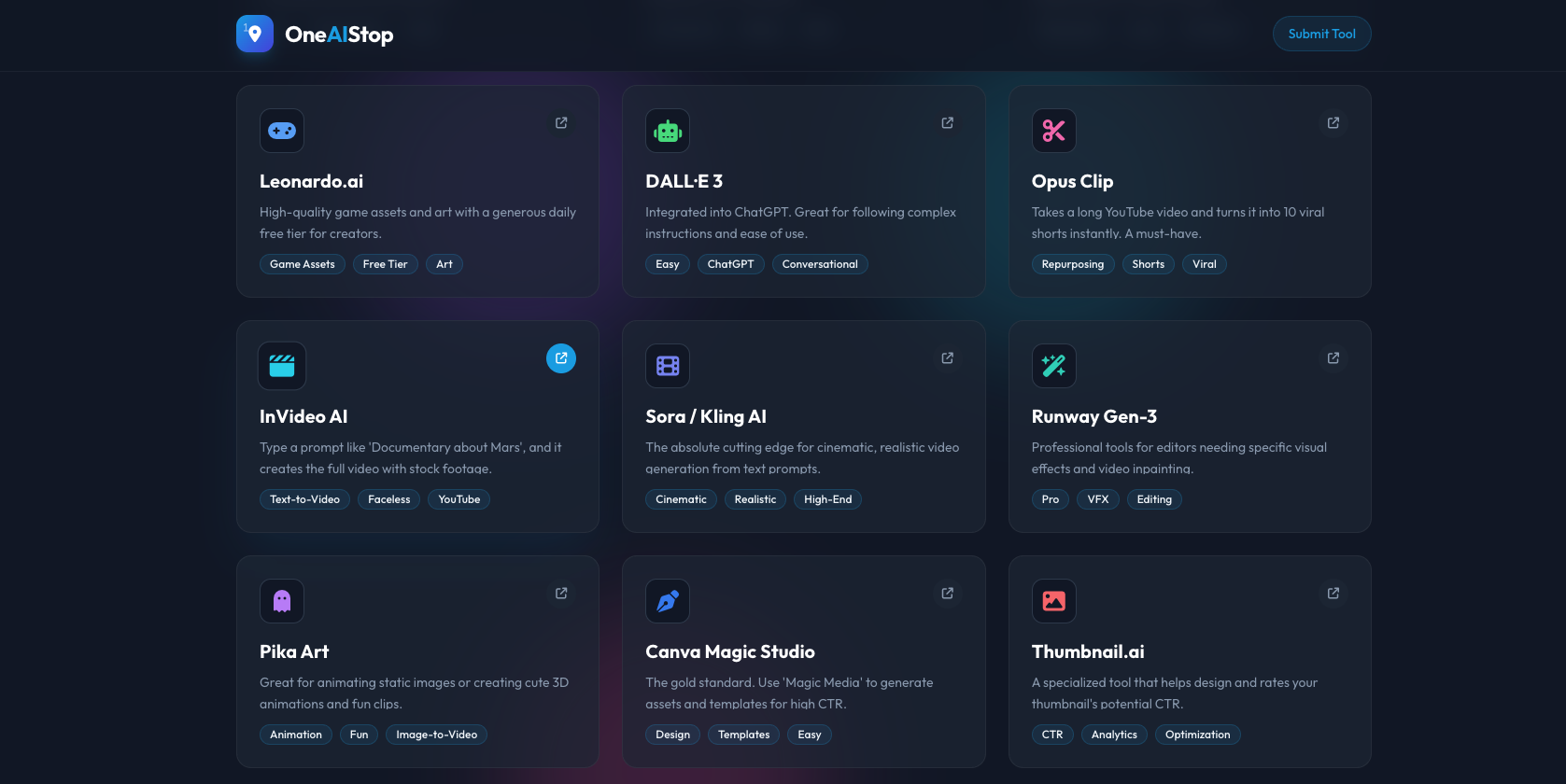This screenshot has width=1566, height=784.
Task: Select the Fun tag
Action: (x=360, y=735)
